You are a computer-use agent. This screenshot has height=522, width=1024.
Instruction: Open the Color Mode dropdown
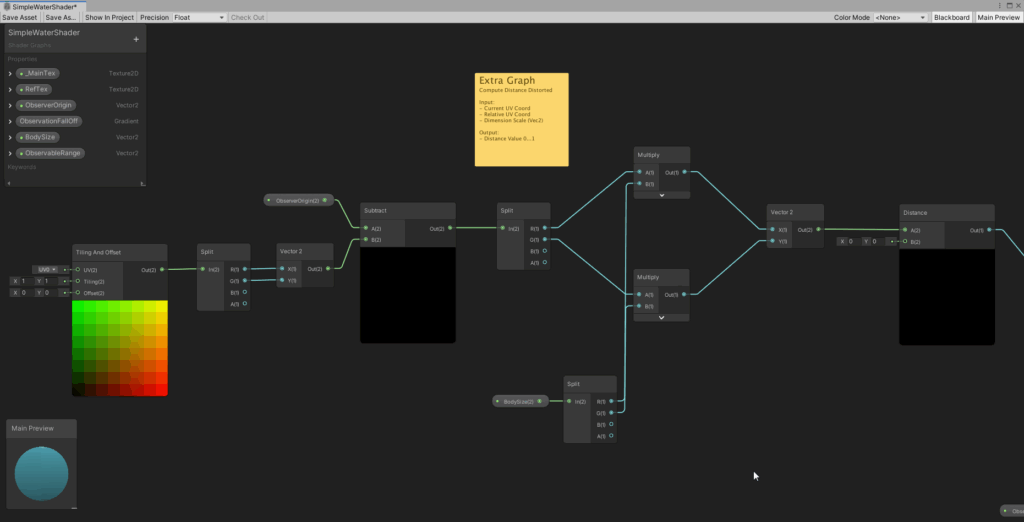(900, 17)
